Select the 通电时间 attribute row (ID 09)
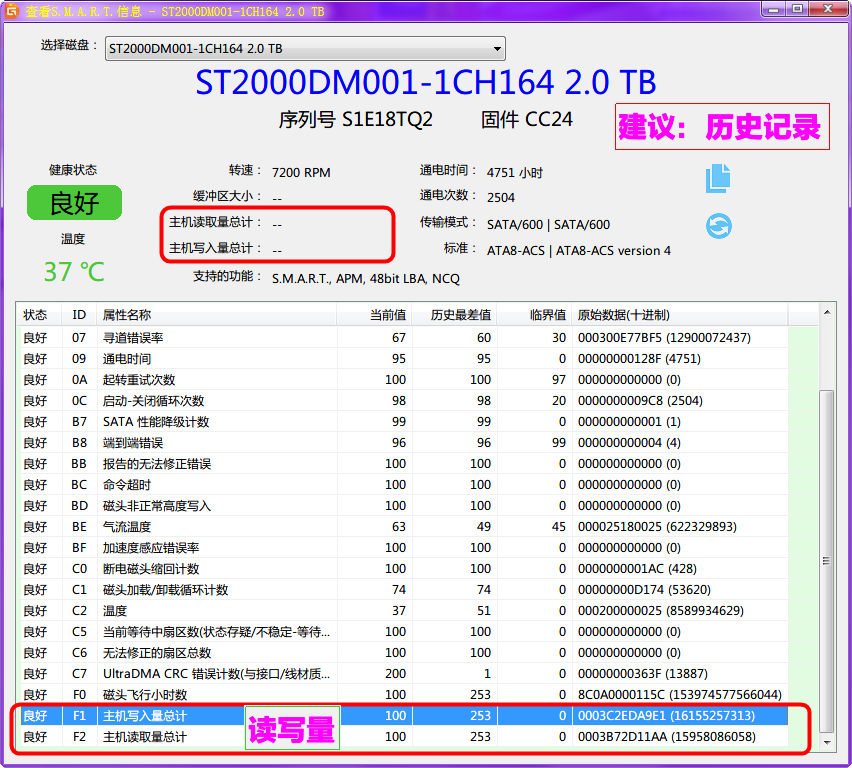Screen dimensions: 852x768 402,359
